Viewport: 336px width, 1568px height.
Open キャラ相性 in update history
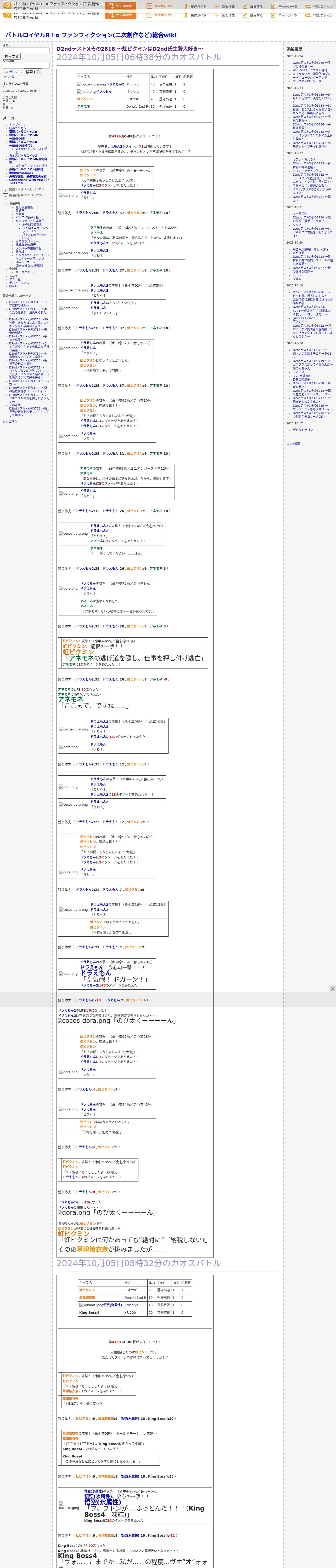pos(300,214)
